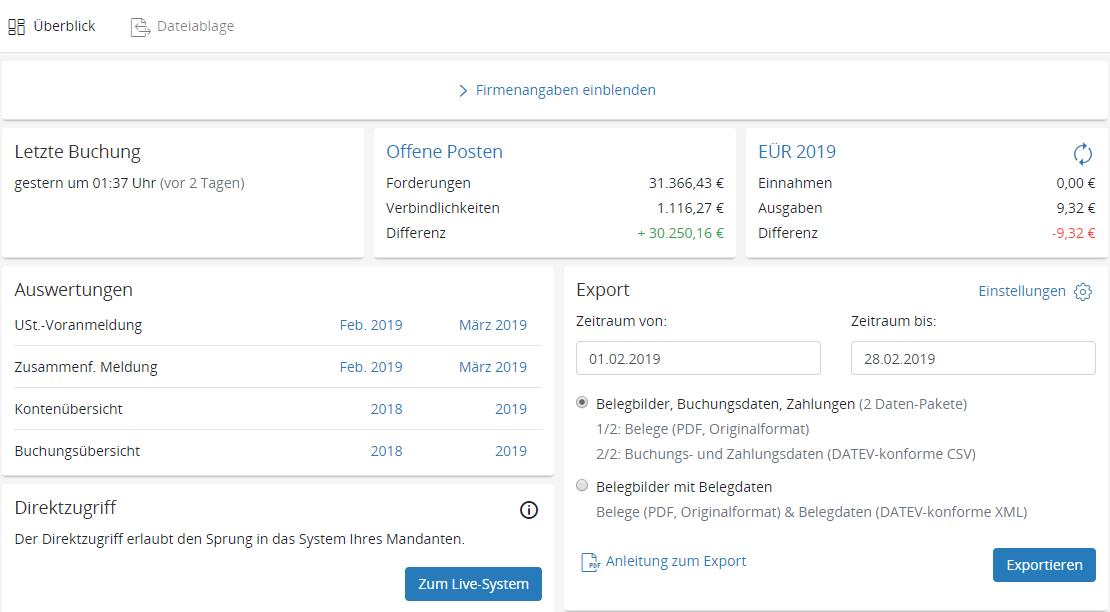Select Belegbilder, Buchungsdaten, Zahlungen export option
This screenshot has height=612, width=1110.
tap(583, 403)
